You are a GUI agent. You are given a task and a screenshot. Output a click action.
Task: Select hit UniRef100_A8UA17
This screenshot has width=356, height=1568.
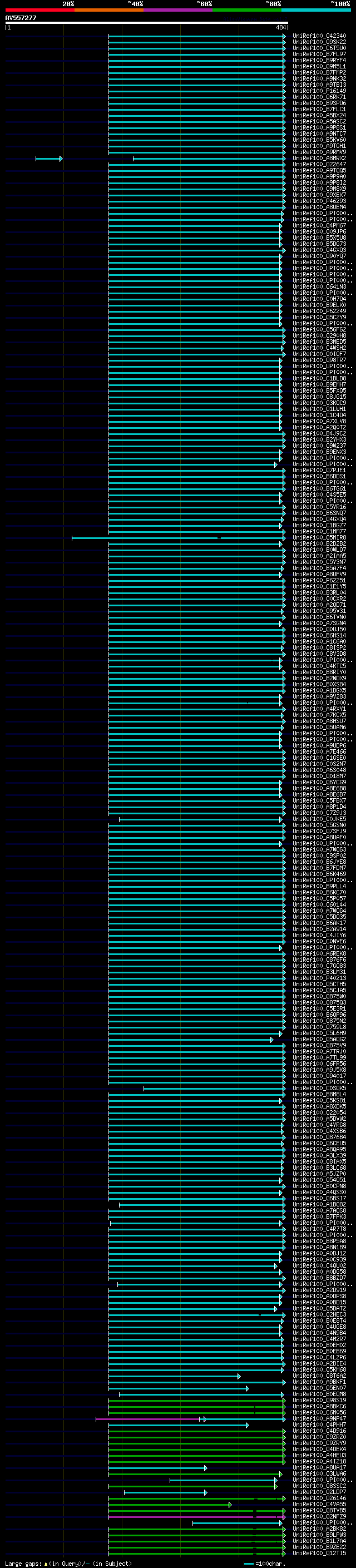click(319, 1468)
